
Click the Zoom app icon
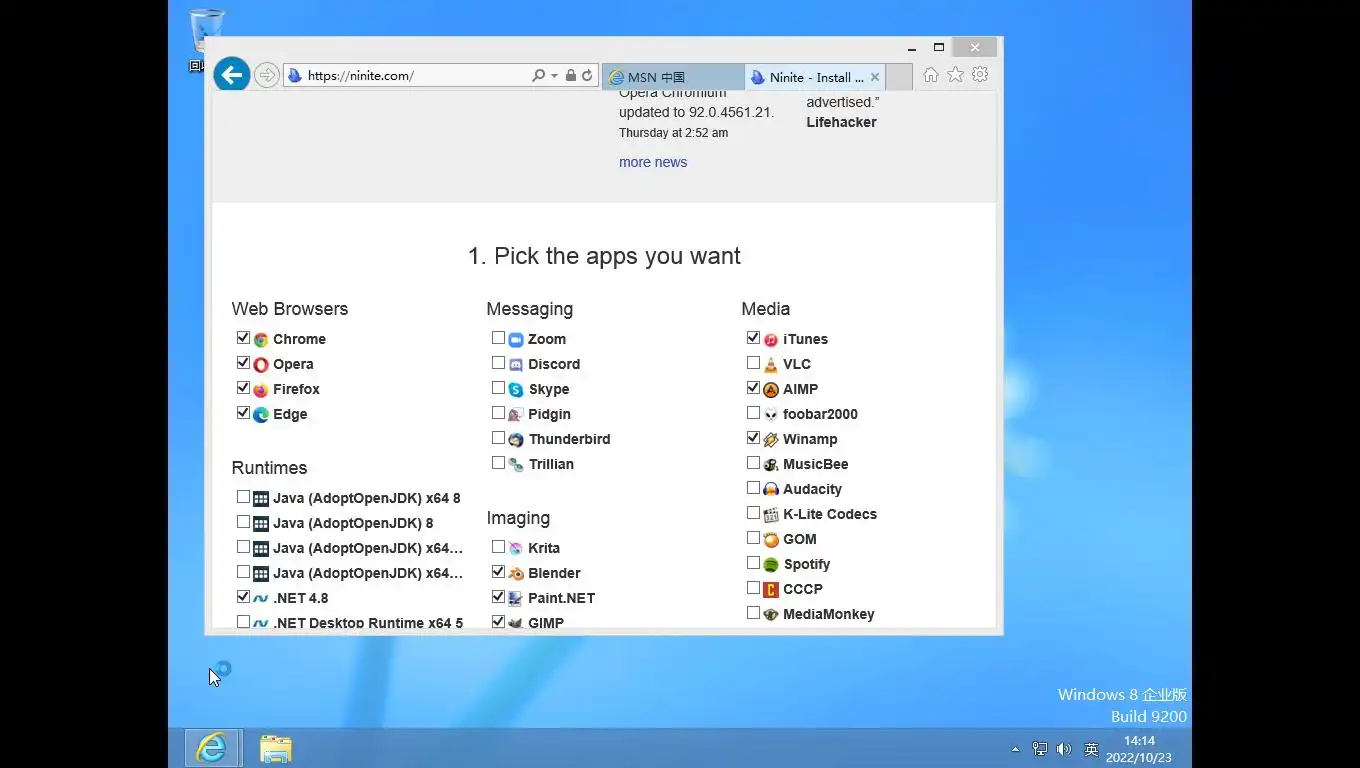point(516,340)
